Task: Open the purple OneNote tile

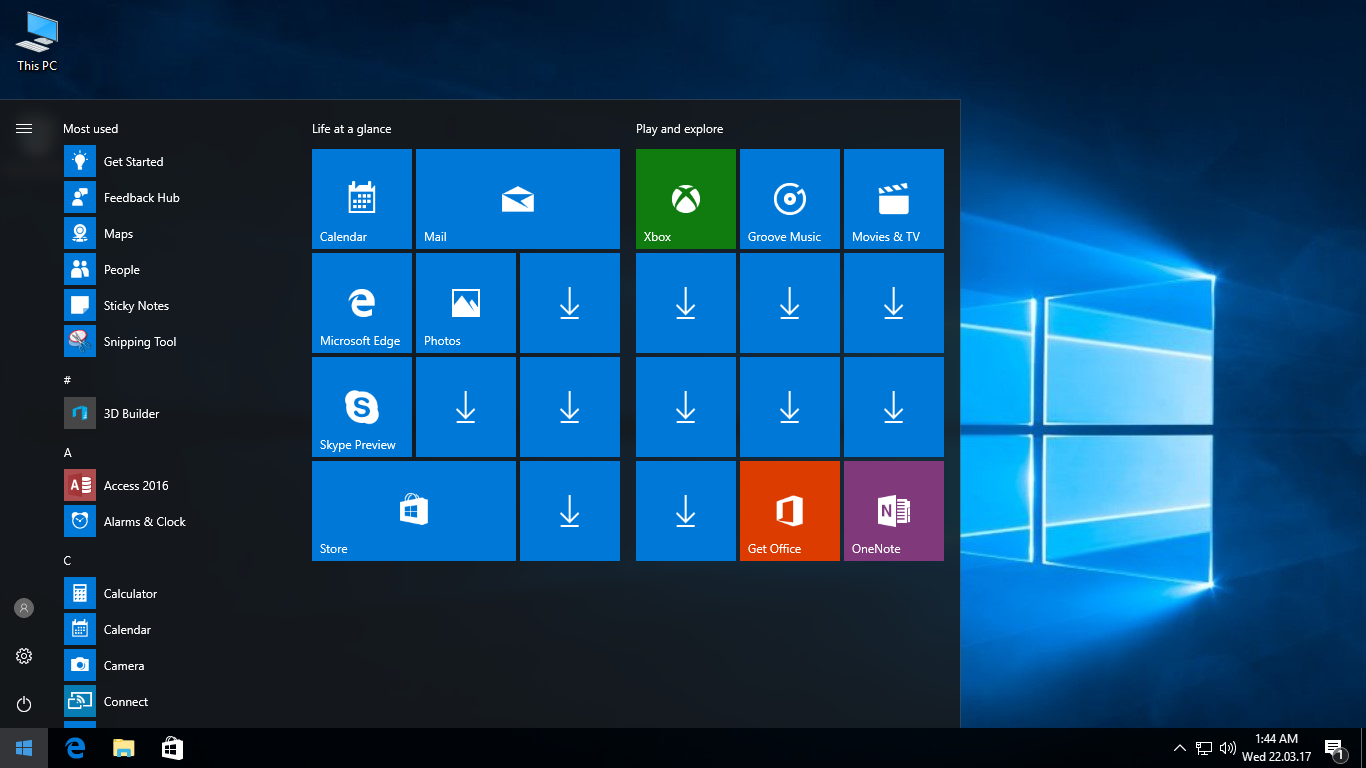Action: [894, 511]
